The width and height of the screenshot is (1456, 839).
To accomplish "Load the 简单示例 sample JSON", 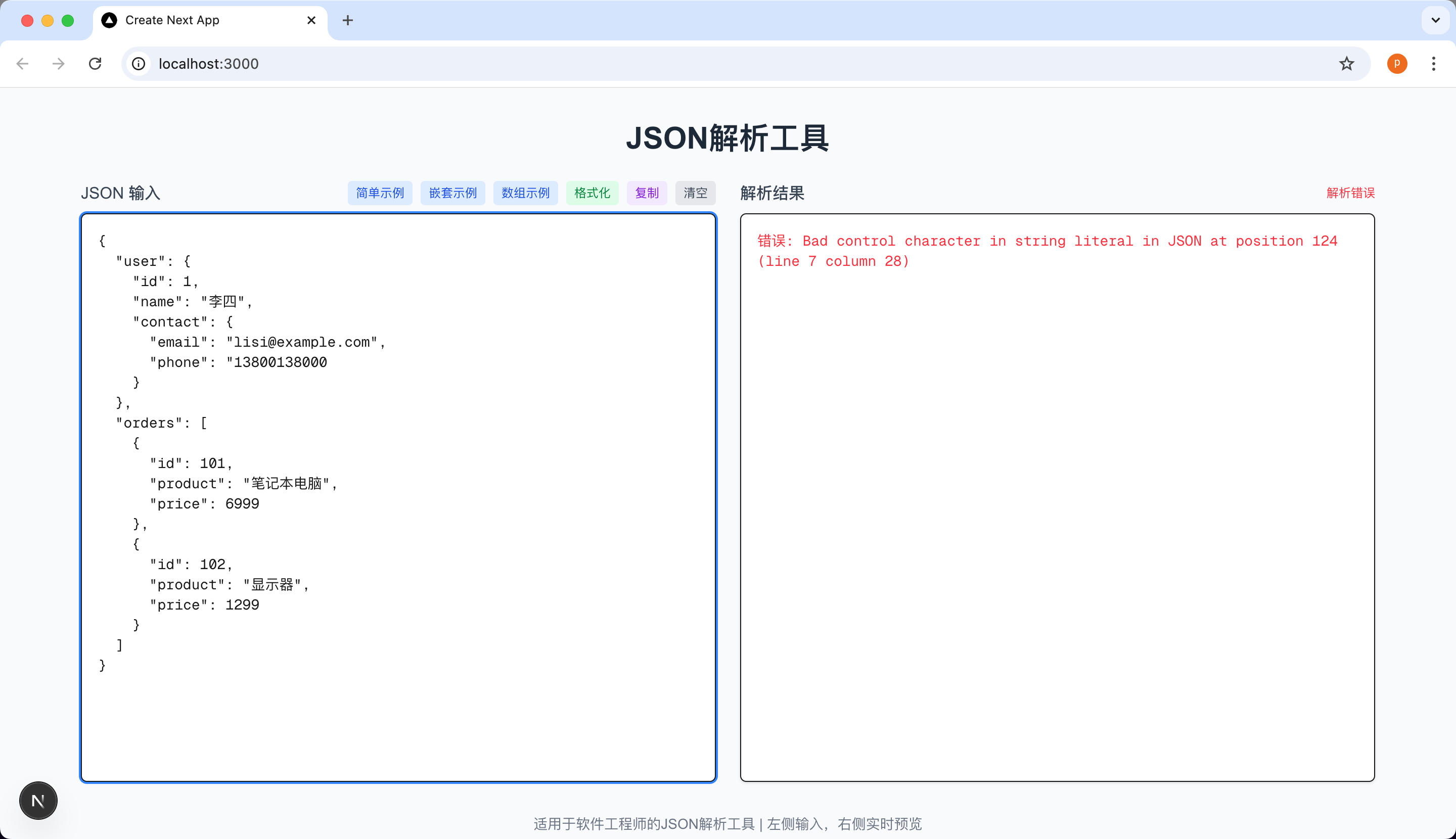I will click(380, 193).
